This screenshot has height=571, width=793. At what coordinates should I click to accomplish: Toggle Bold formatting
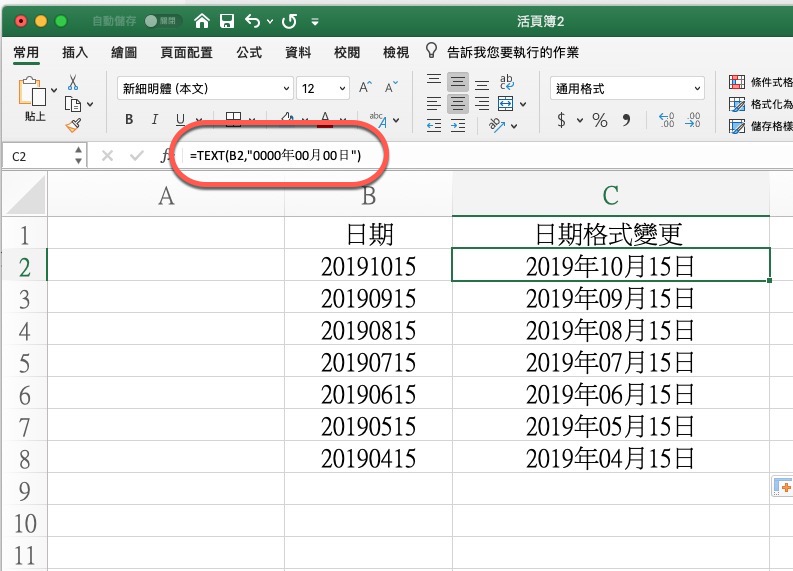coord(129,121)
